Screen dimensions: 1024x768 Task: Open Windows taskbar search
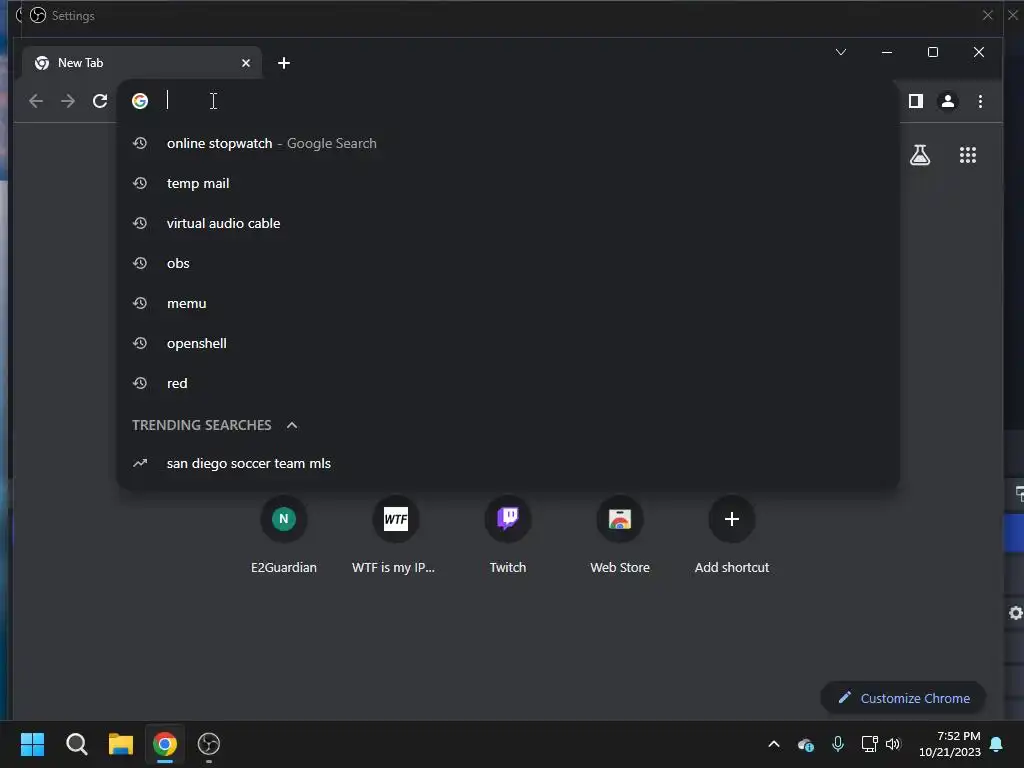(76, 744)
